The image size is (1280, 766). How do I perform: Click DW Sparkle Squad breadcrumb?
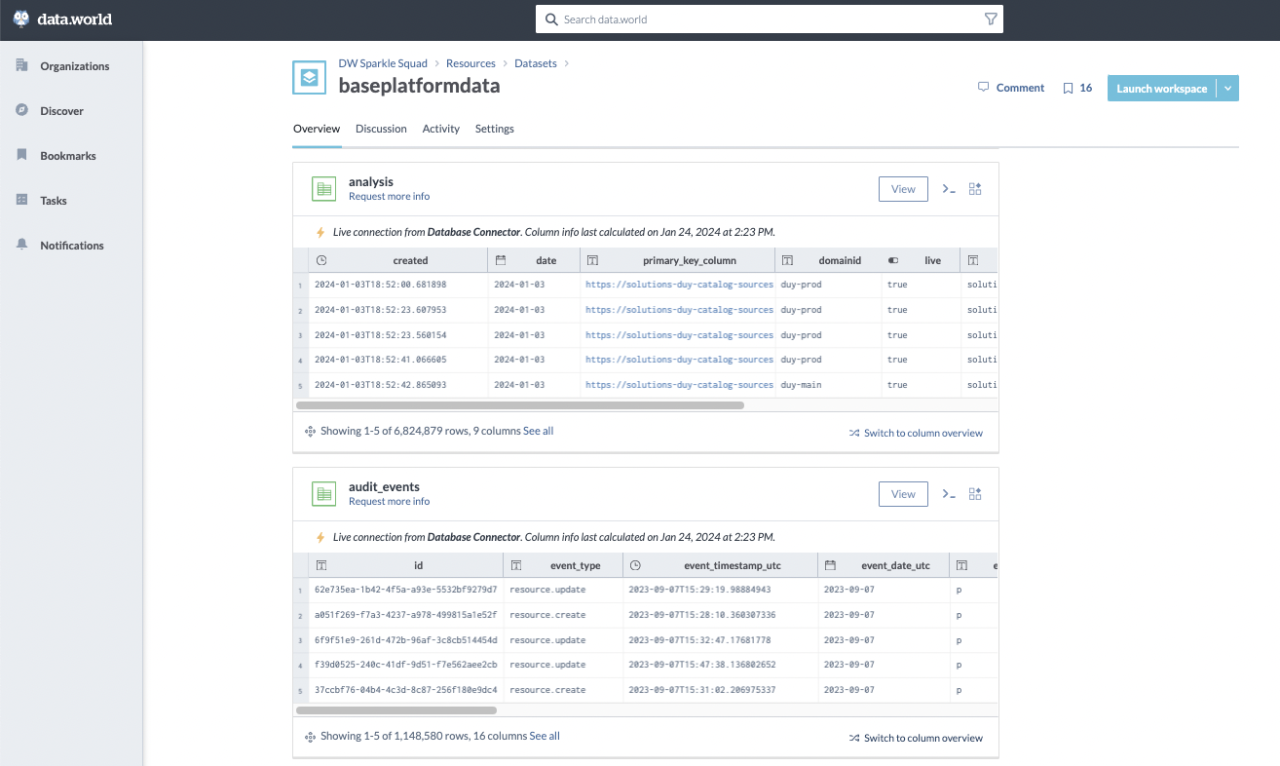(x=383, y=63)
